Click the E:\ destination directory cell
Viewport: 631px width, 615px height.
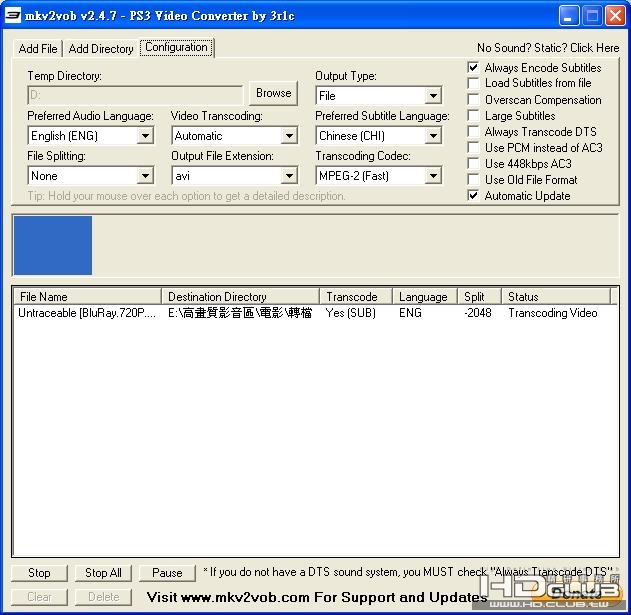coord(240,313)
